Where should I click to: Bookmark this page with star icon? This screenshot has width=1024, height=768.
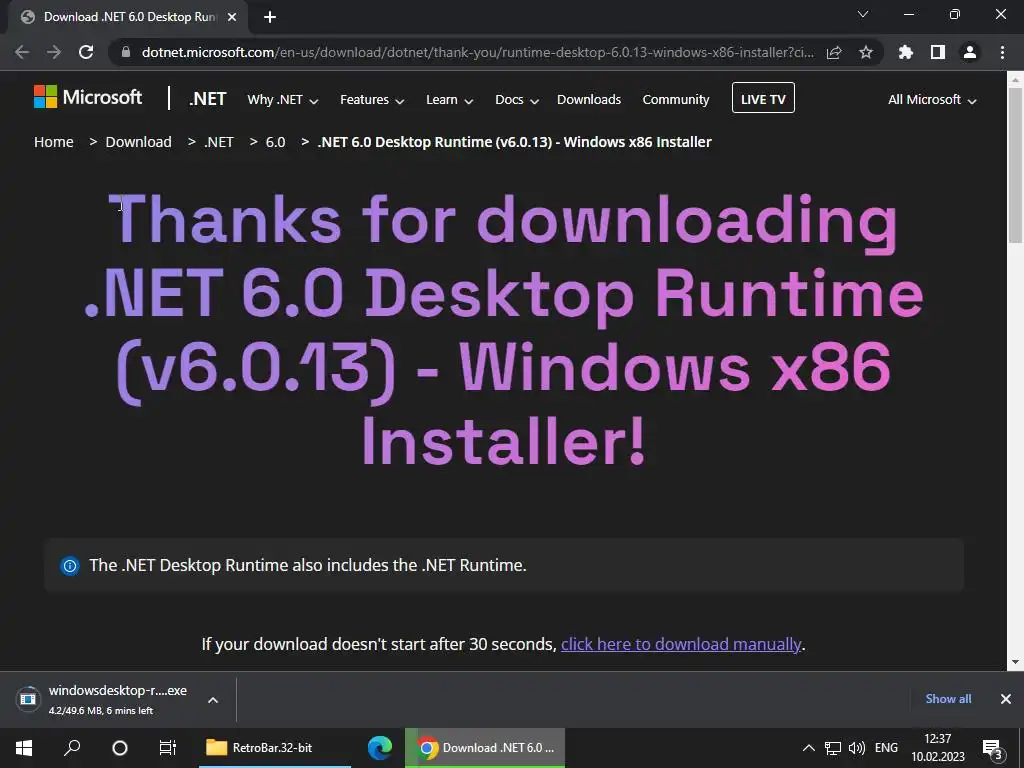pos(866,52)
